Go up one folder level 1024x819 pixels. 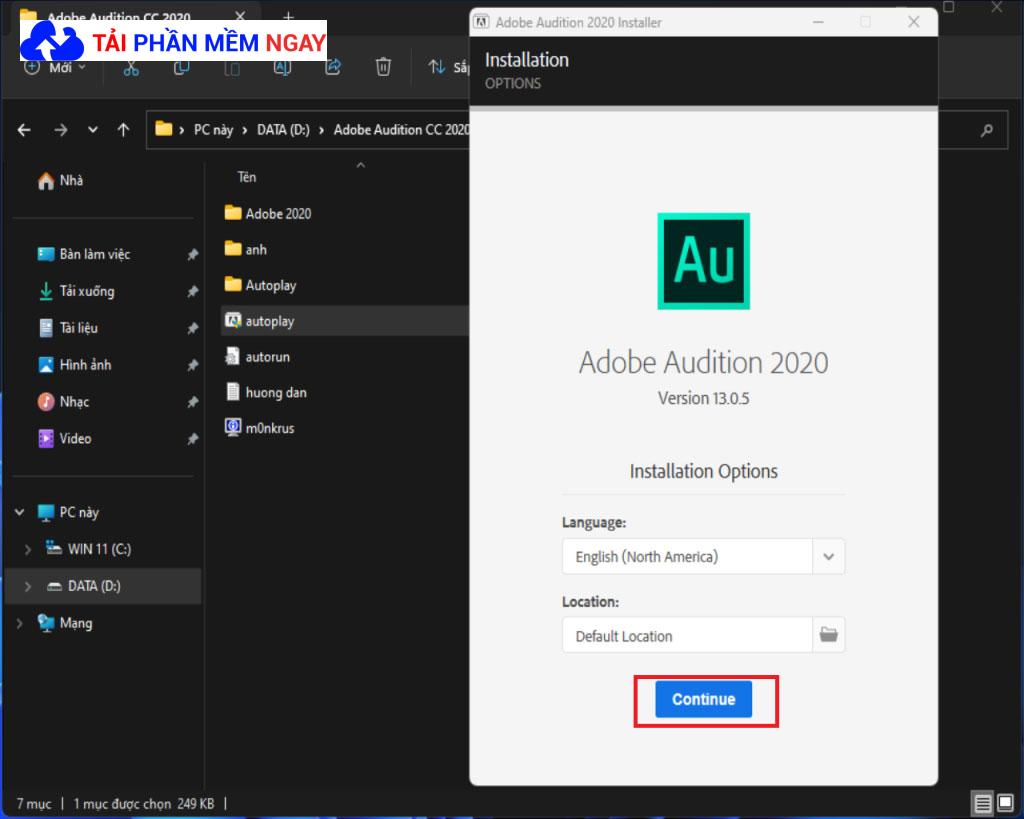pyautogui.click(x=123, y=129)
